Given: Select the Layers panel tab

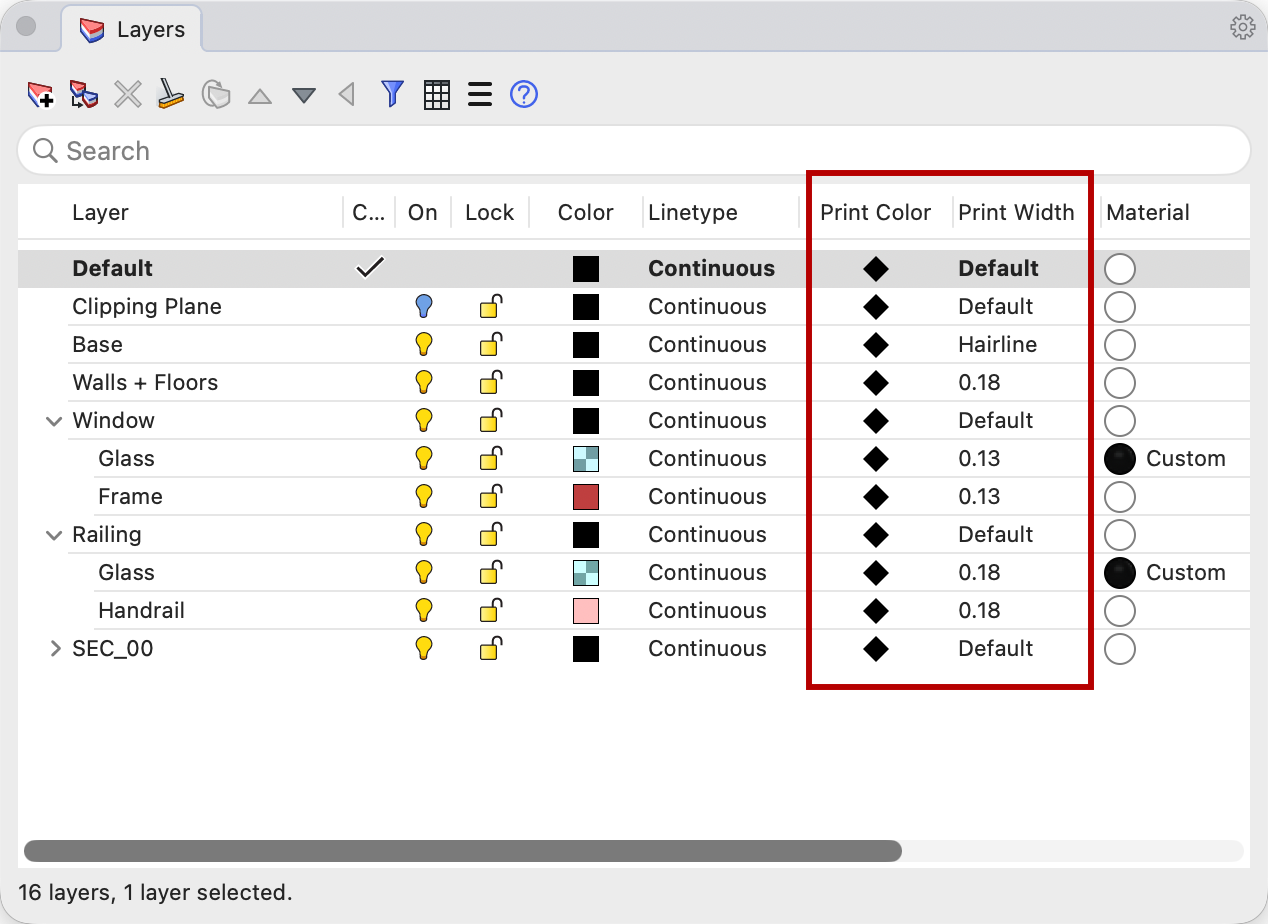Looking at the screenshot, I should point(133,30).
